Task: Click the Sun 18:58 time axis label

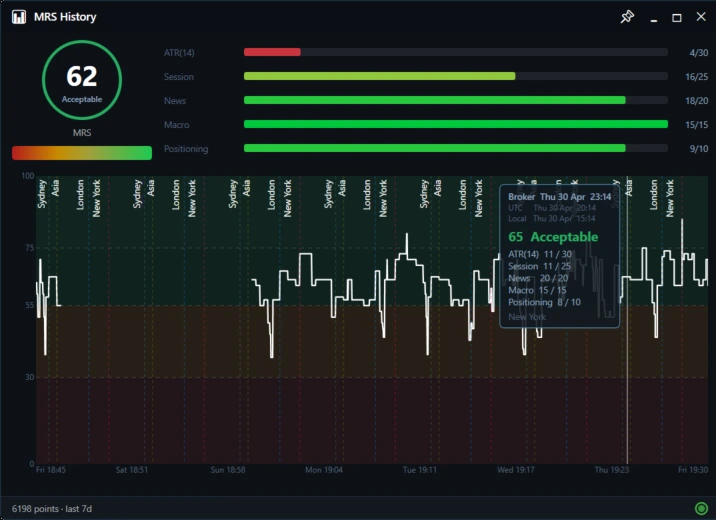Action: (227, 470)
